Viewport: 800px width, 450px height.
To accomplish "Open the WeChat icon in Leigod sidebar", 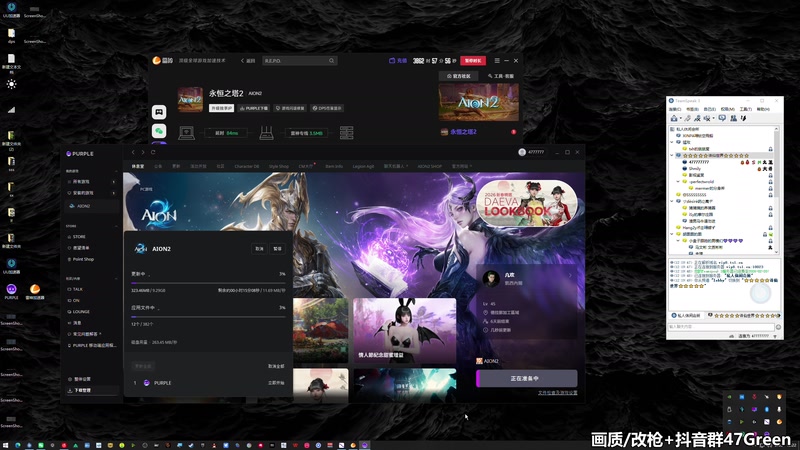I will [x=159, y=131].
